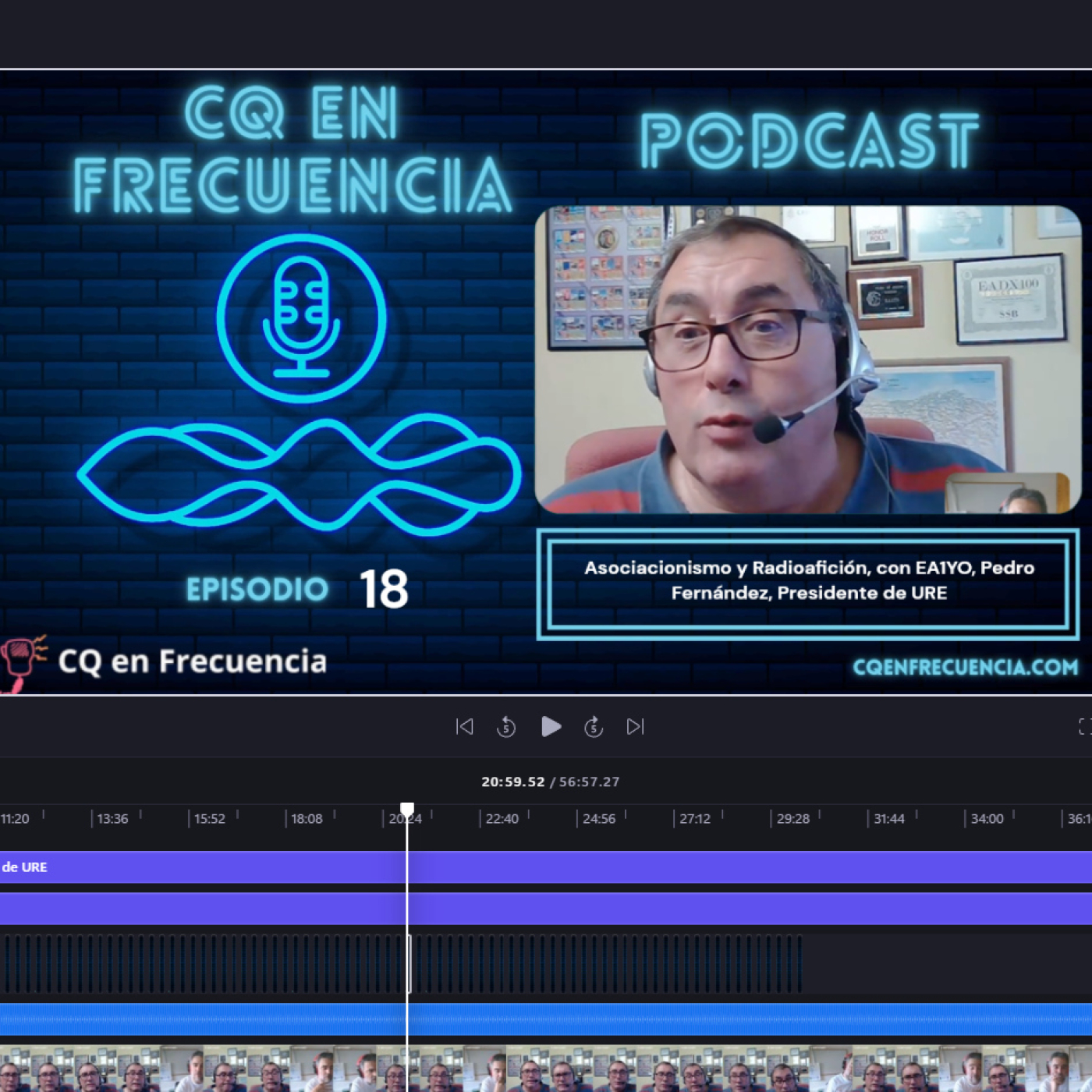The height and width of the screenshot is (1092, 1092).
Task: Click the microphone neon logo in preview
Action: click(x=302, y=318)
